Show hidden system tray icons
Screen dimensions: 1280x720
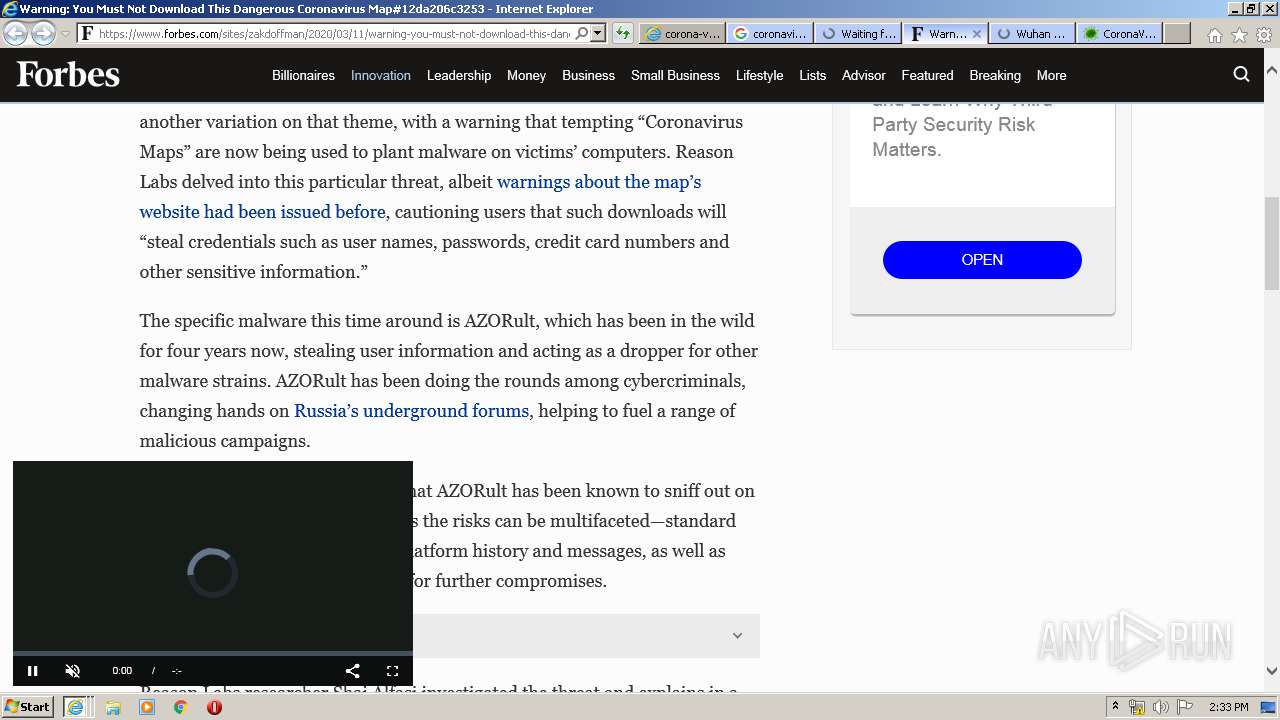coord(1116,707)
